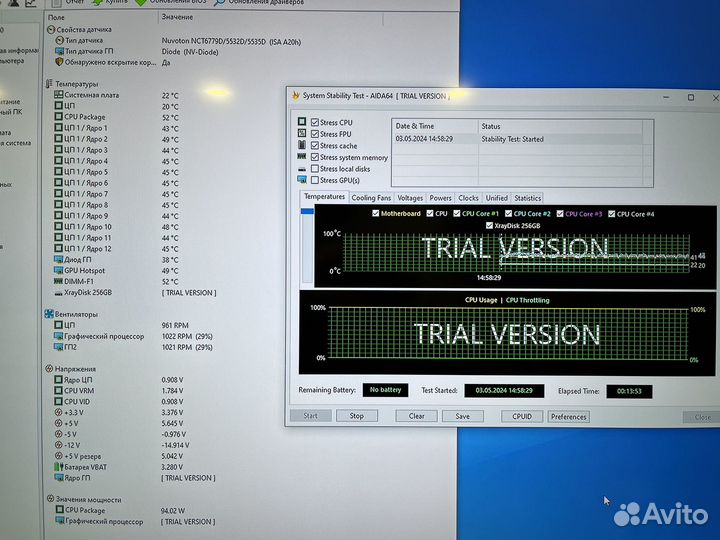This screenshot has height=540, width=720.
Task: Tick the Stress CPU checkbox
Action: [x=315, y=122]
